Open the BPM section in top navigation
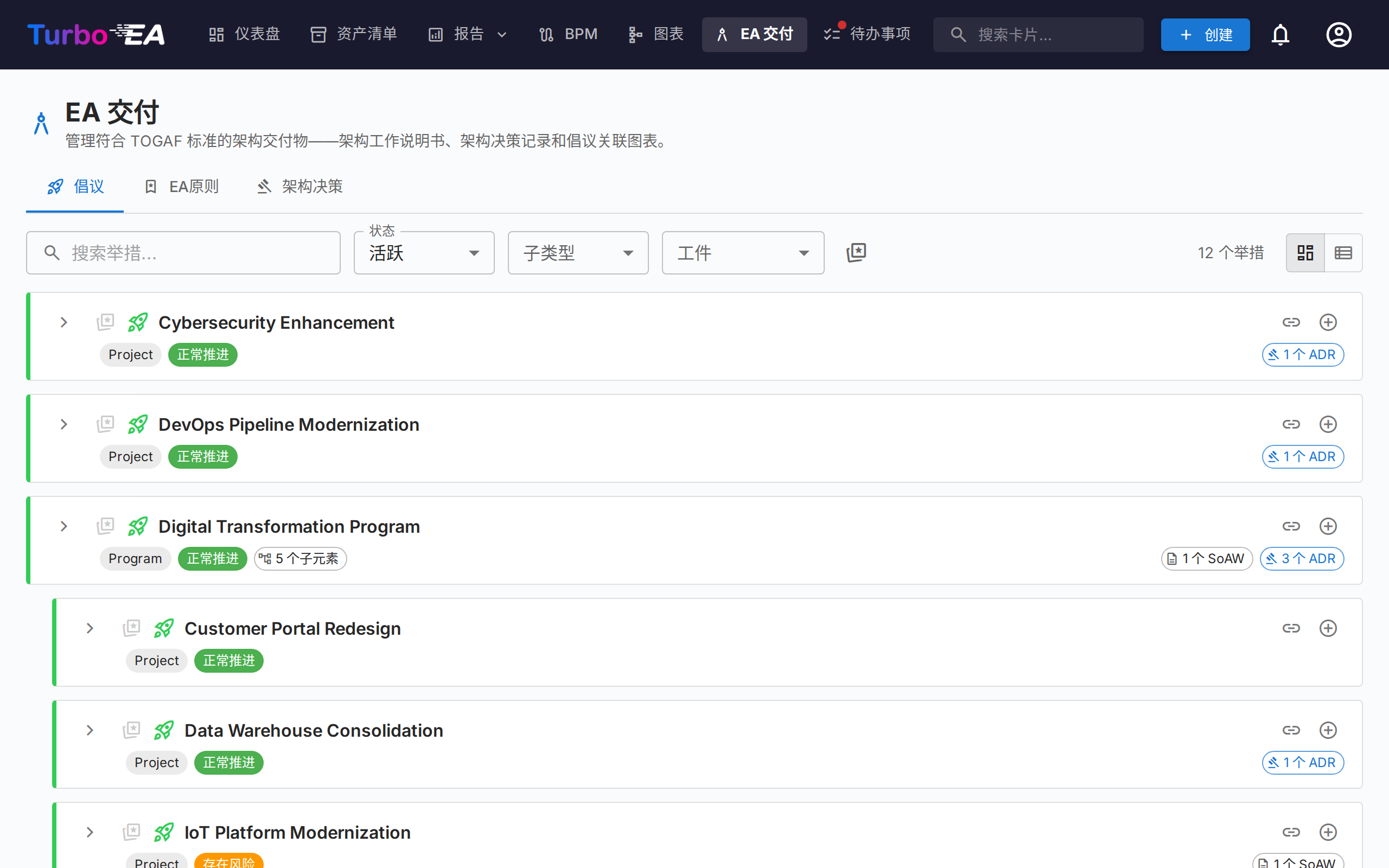This screenshot has width=1389, height=868. click(x=567, y=34)
